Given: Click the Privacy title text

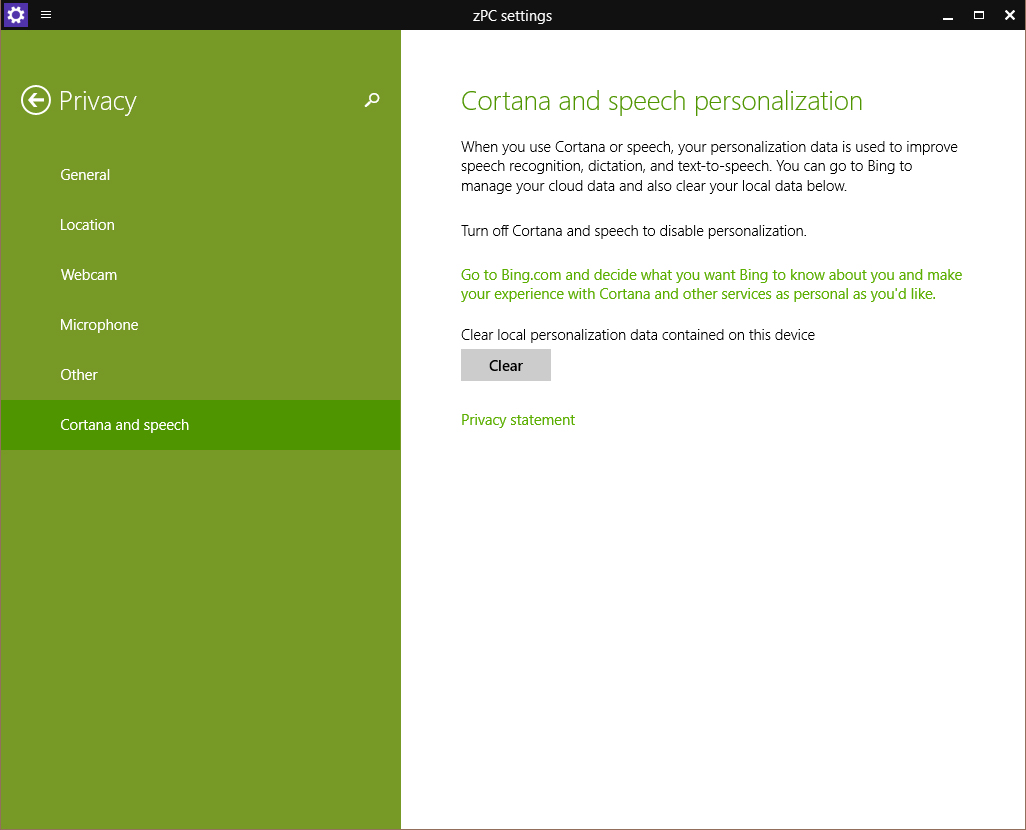Looking at the screenshot, I should [x=97, y=101].
